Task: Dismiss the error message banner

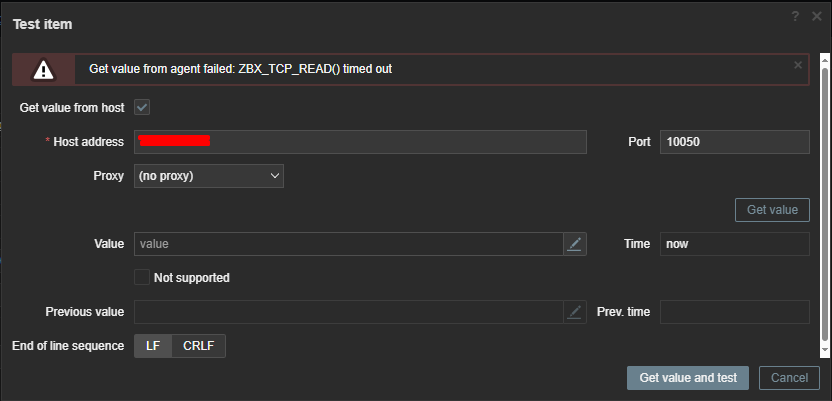Action: [798, 65]
